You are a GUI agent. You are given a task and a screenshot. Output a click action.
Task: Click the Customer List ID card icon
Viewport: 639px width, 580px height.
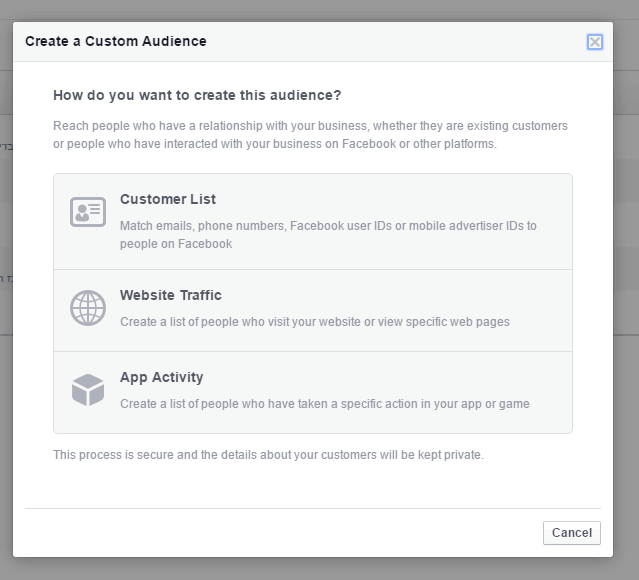[x=88, y=212]
